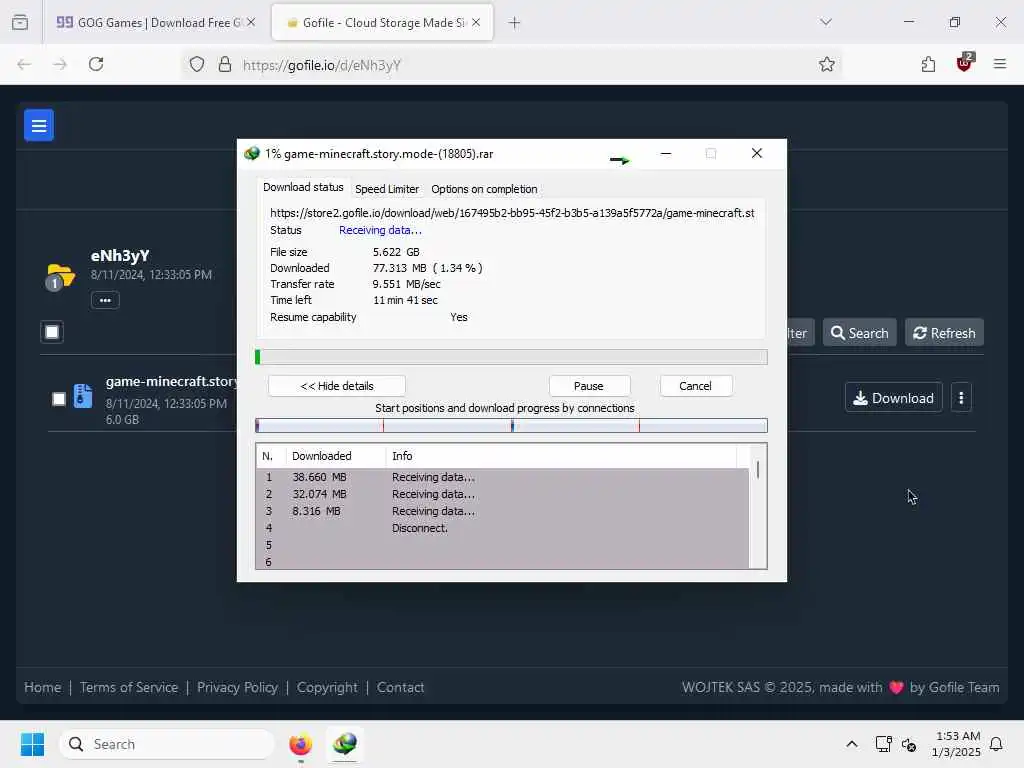Open the uBlock Origin extension icon
Viewport: 1024px width, 768px height.
pyautogui.click(x=965, y=63)
